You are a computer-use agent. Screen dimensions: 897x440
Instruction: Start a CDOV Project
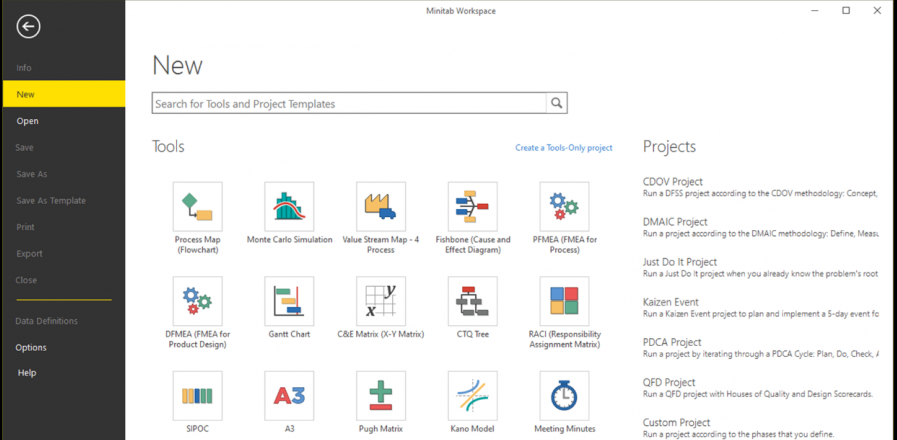760,187
